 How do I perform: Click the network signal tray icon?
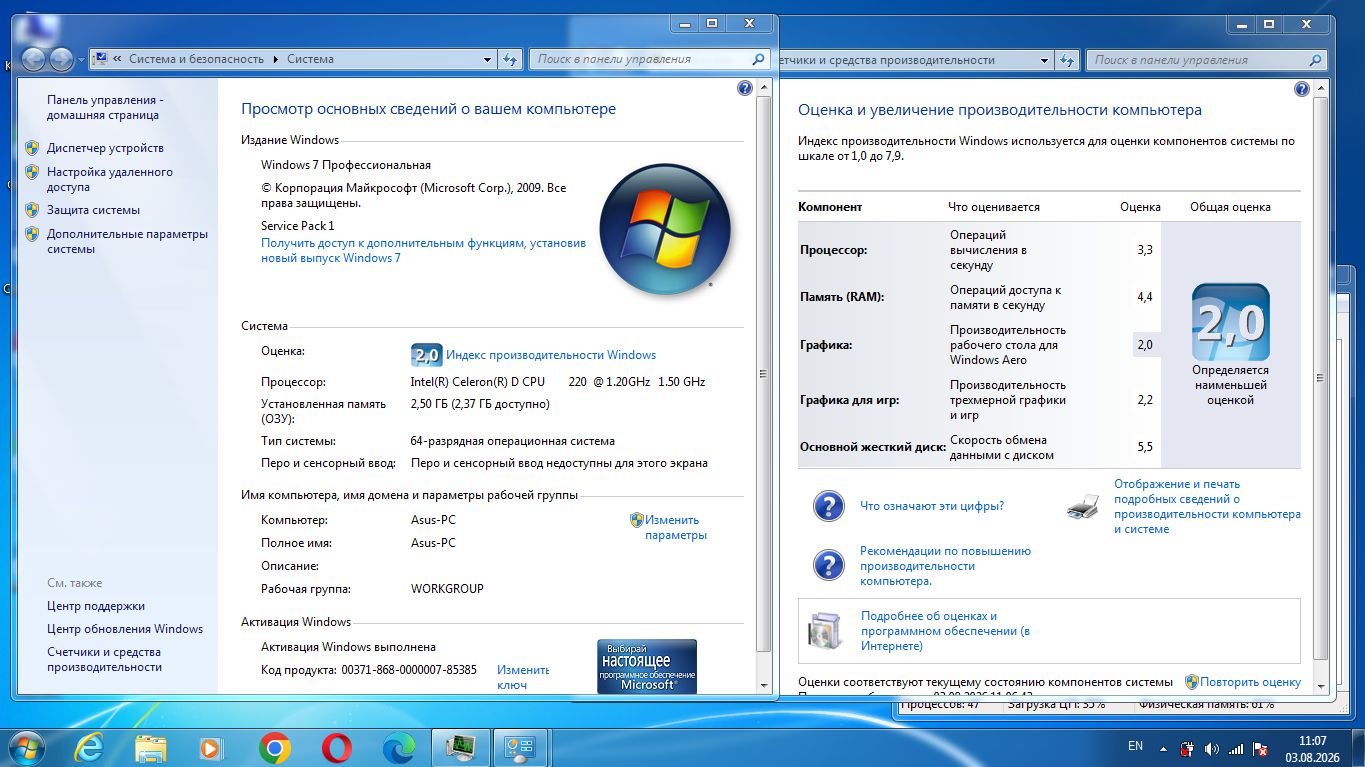[x=1237, y=748]
